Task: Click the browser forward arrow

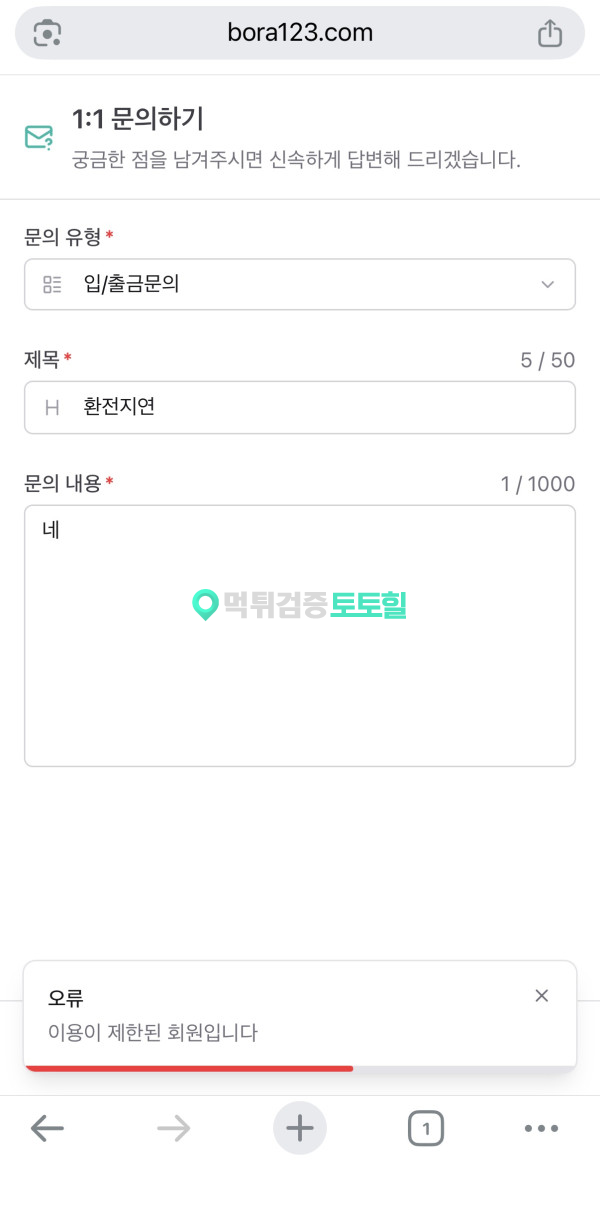Action: pos(173,1129)
